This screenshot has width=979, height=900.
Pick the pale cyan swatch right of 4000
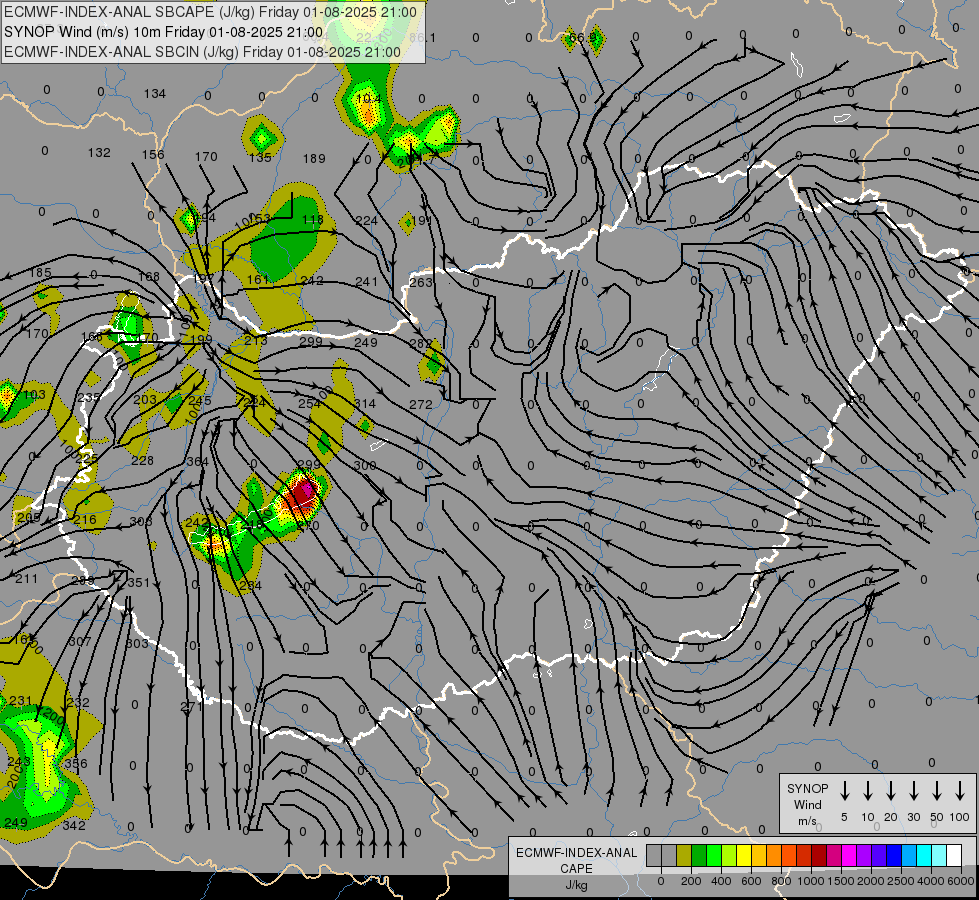click(940, 855)
